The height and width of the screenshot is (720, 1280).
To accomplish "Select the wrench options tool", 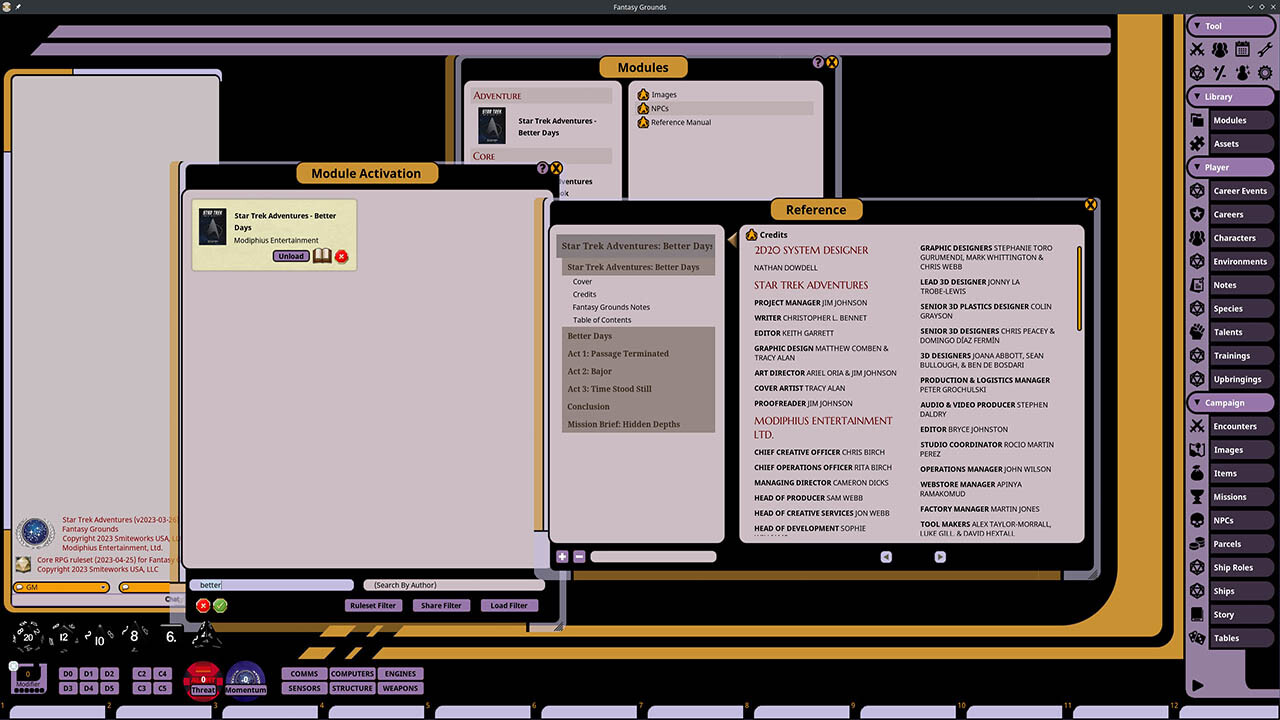I will click(1264, 48).
